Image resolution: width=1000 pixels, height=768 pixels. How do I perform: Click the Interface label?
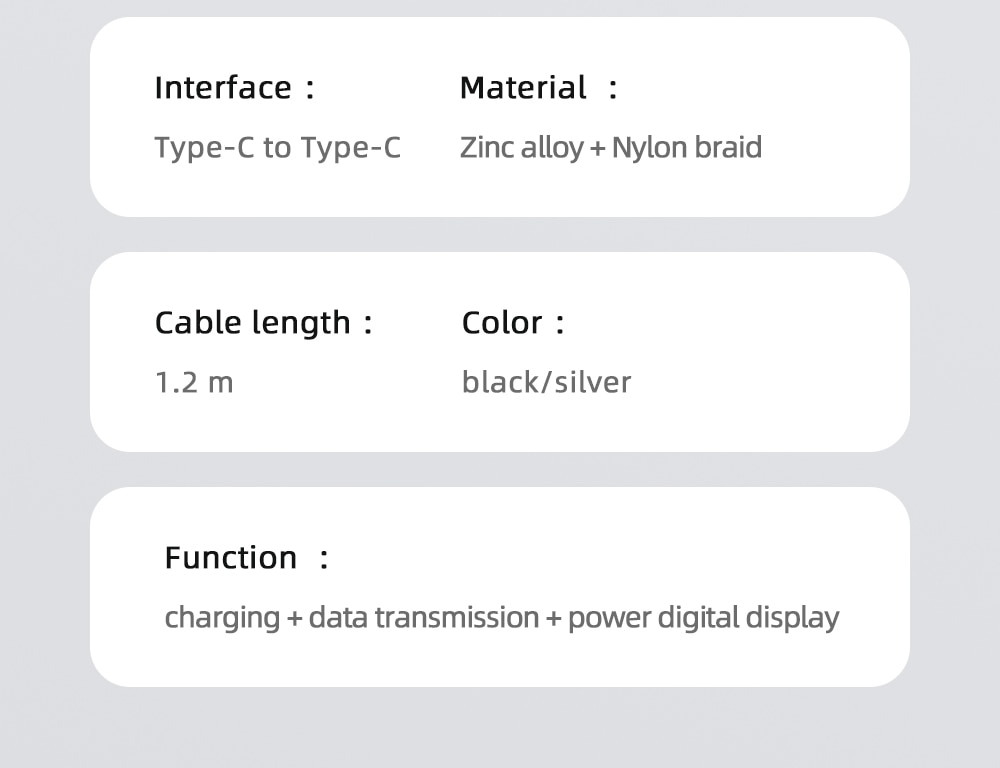223,88
